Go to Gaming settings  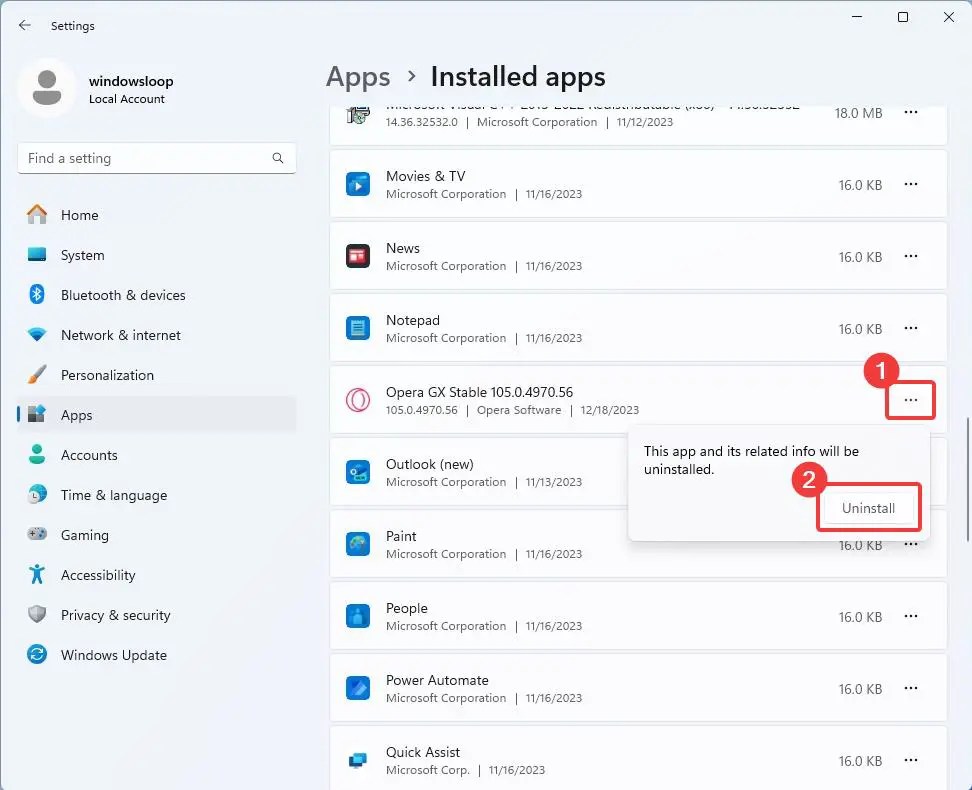[157, 534]
